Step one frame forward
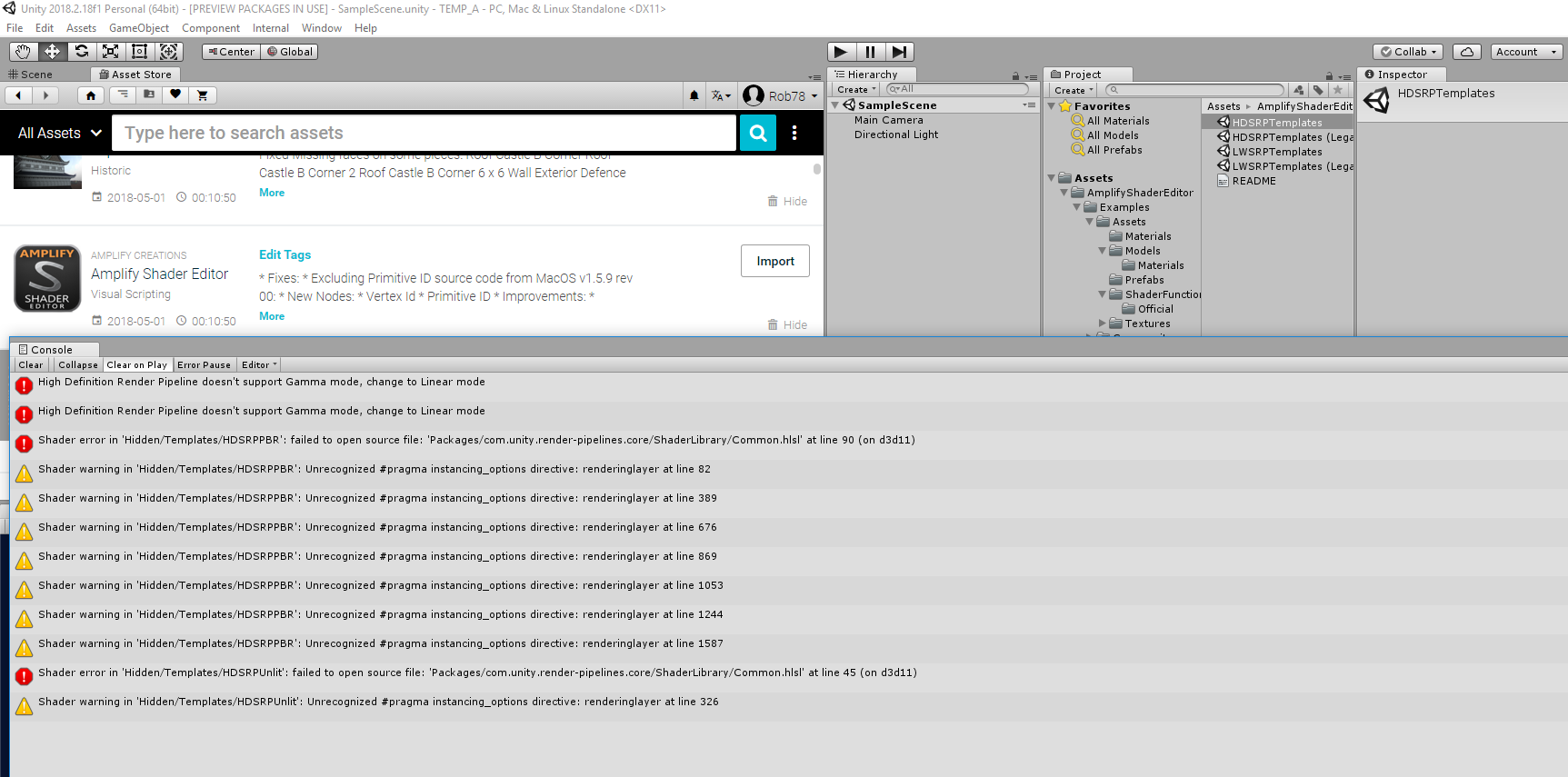 [899, 52]
